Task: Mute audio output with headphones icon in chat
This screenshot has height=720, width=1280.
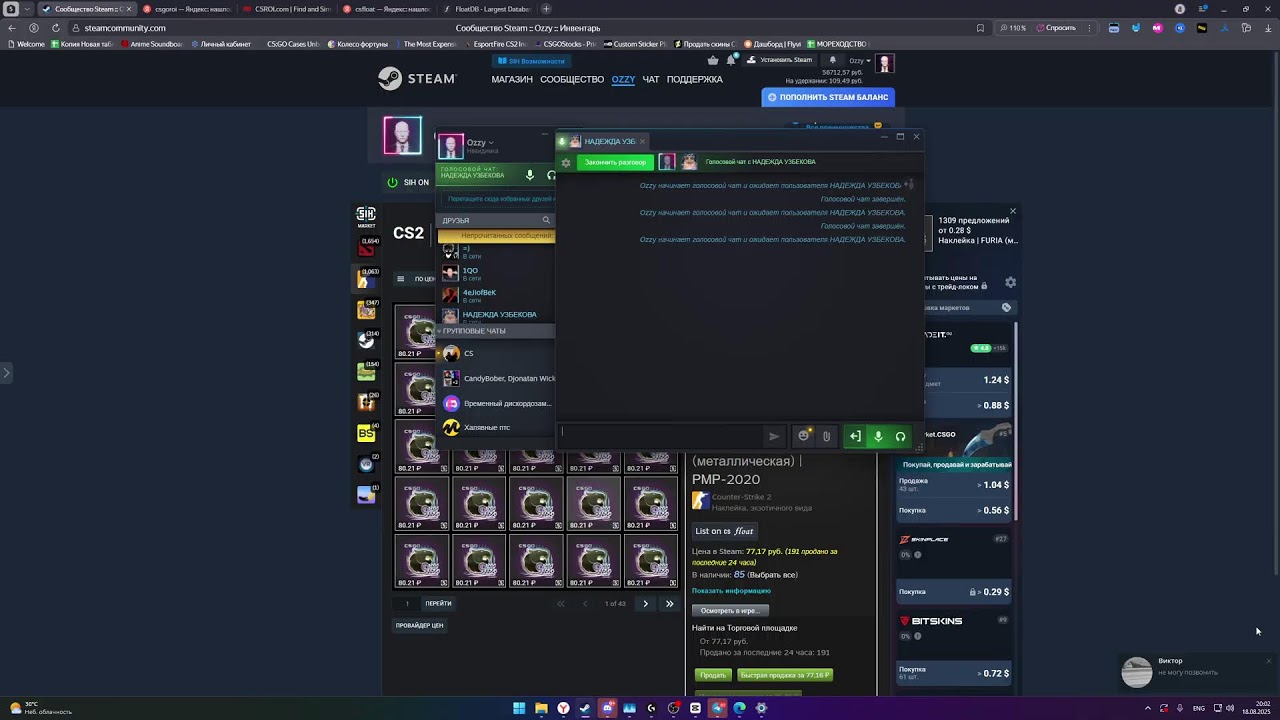Action: point(900,436)
